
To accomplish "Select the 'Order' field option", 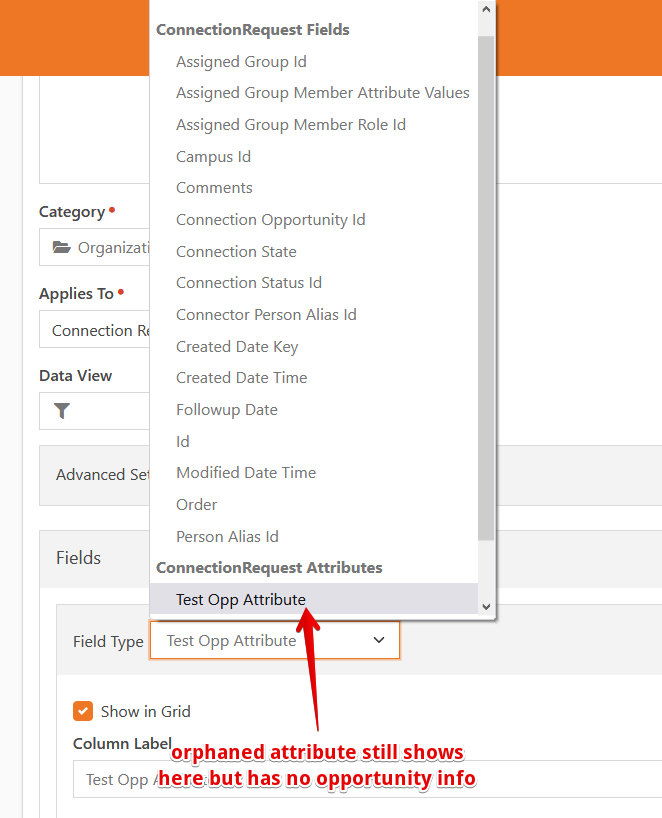I will (x=314, y=504).
